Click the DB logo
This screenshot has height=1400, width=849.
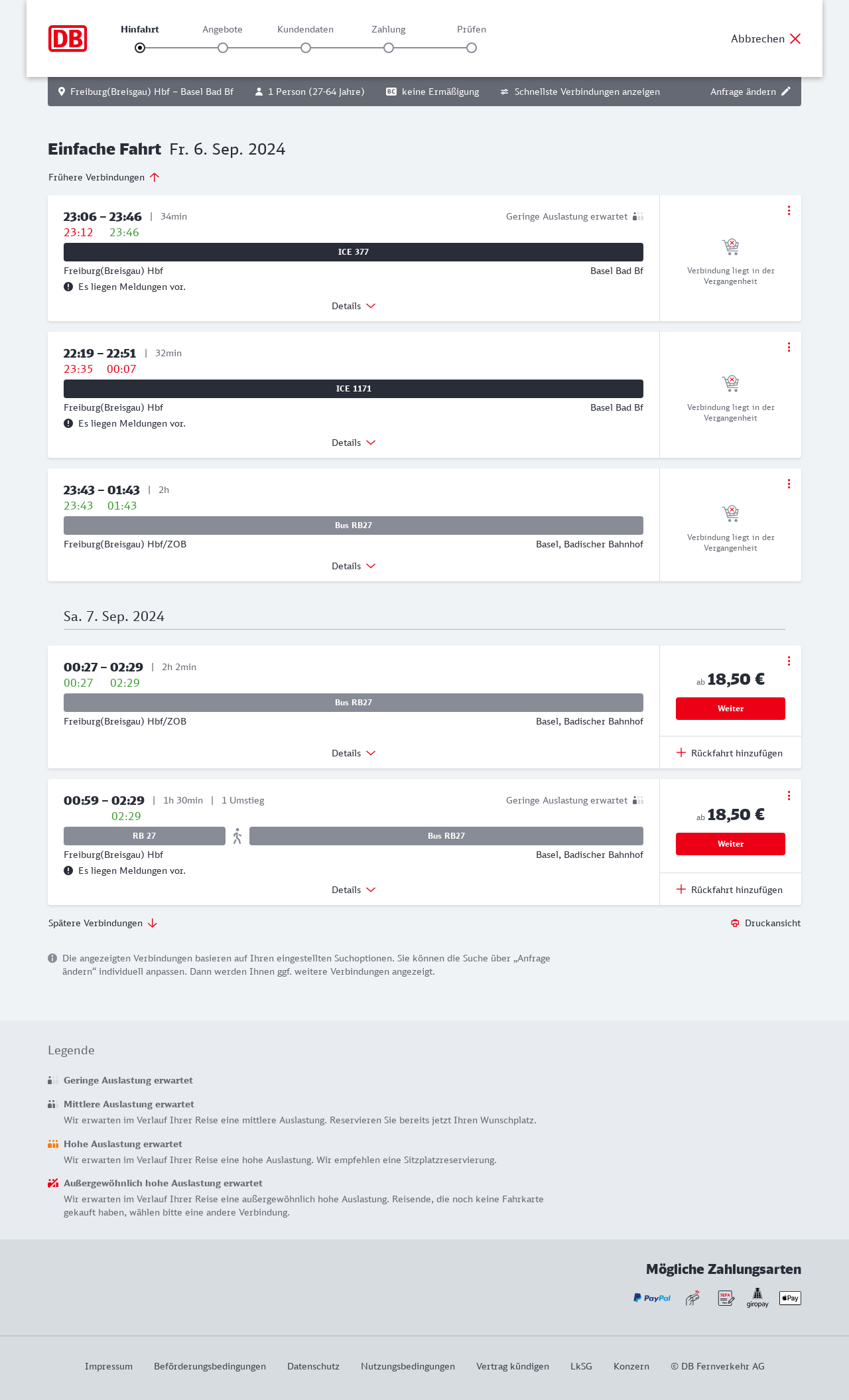point(68,38)
